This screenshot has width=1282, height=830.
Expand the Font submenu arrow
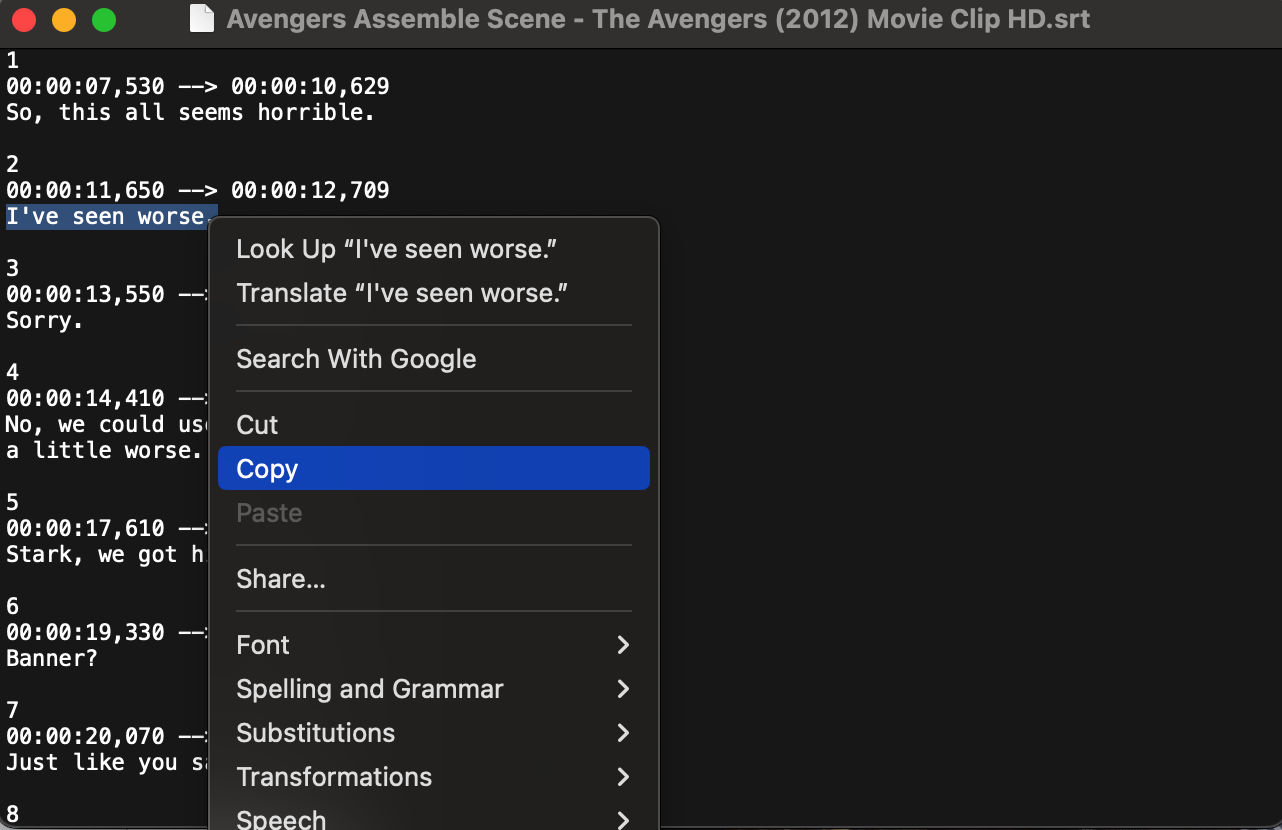(623, 645)
